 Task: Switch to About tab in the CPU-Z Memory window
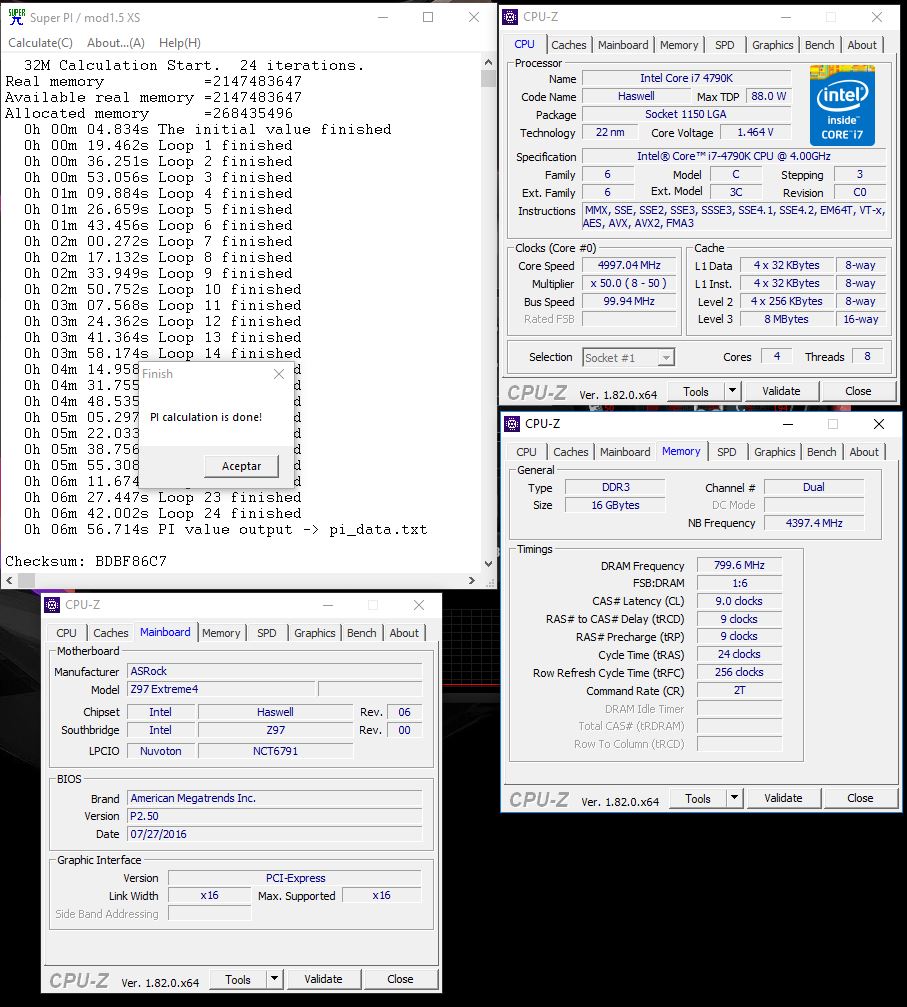[864, 452]
